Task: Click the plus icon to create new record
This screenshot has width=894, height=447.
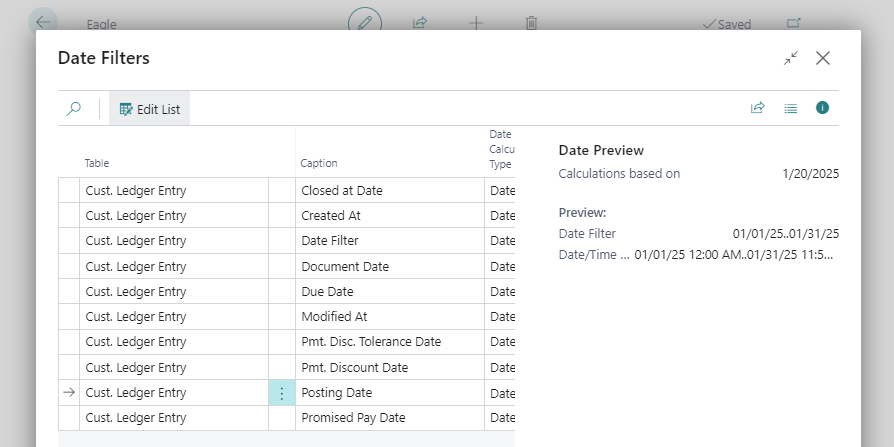Action: 476,22
